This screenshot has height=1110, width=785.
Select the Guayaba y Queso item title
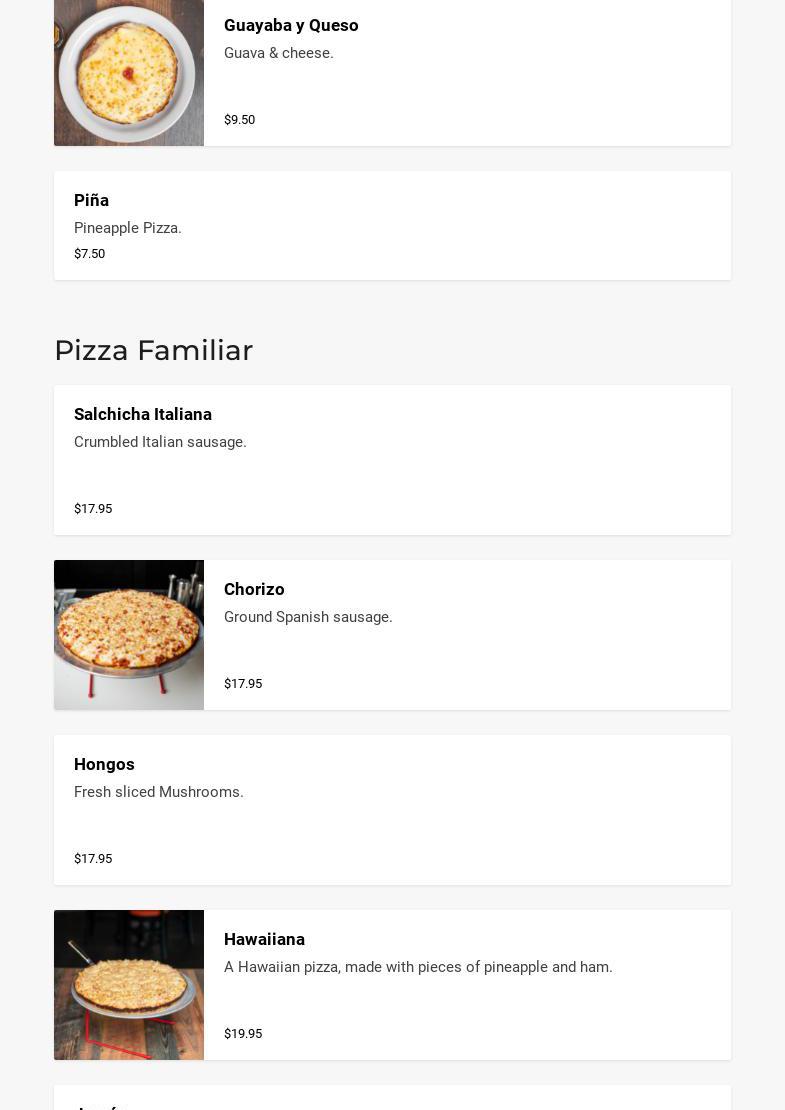point(291,25)
